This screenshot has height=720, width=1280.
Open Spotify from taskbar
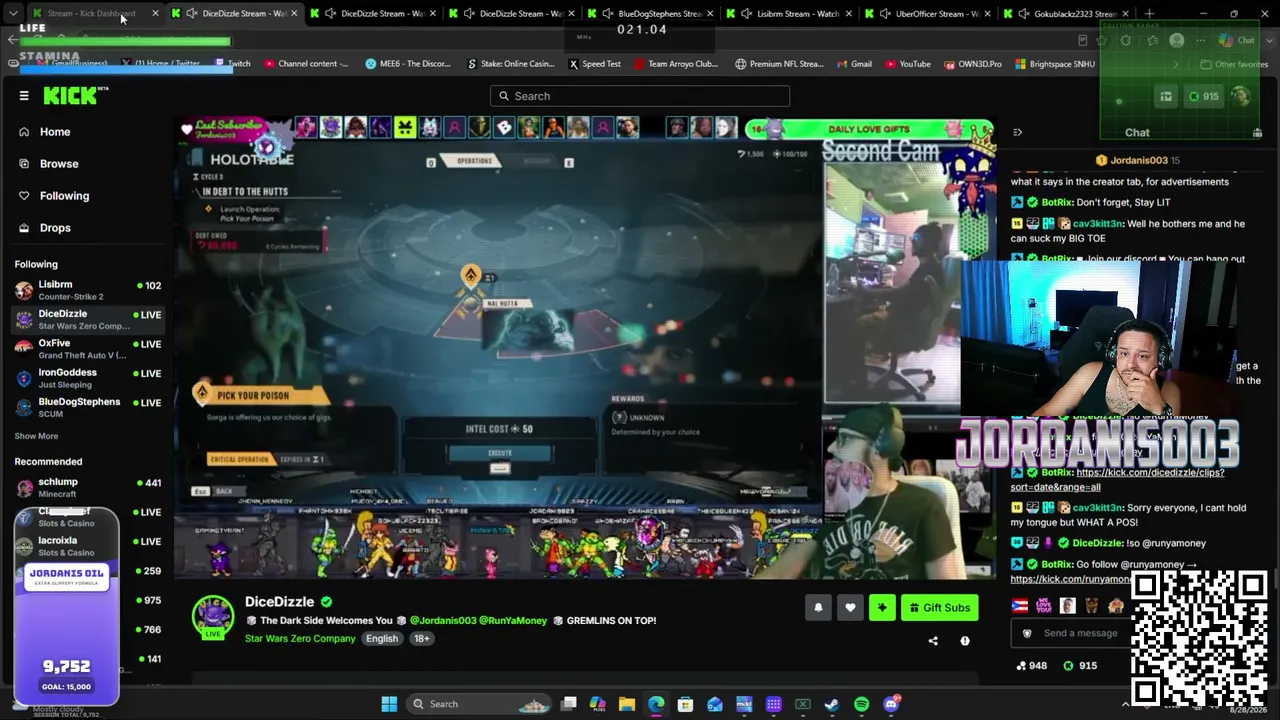pyautogui.click(x=862, y=704)
